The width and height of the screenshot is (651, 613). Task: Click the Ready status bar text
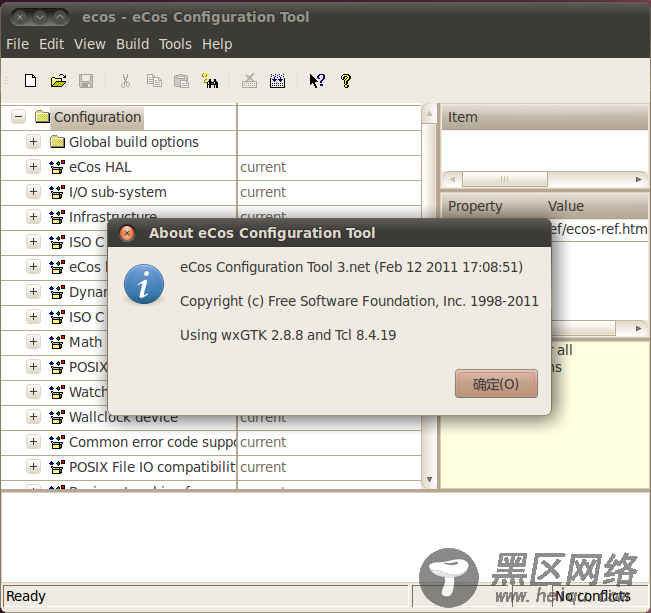click(x=26, y=596)
